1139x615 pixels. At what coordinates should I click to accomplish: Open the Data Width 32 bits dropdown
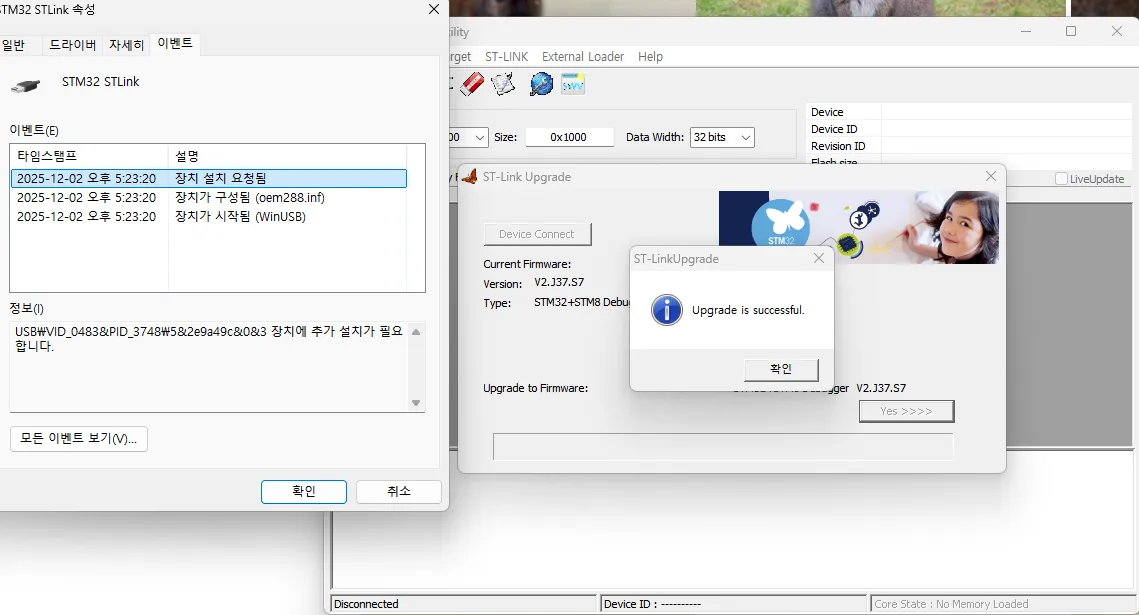(744, 137)
